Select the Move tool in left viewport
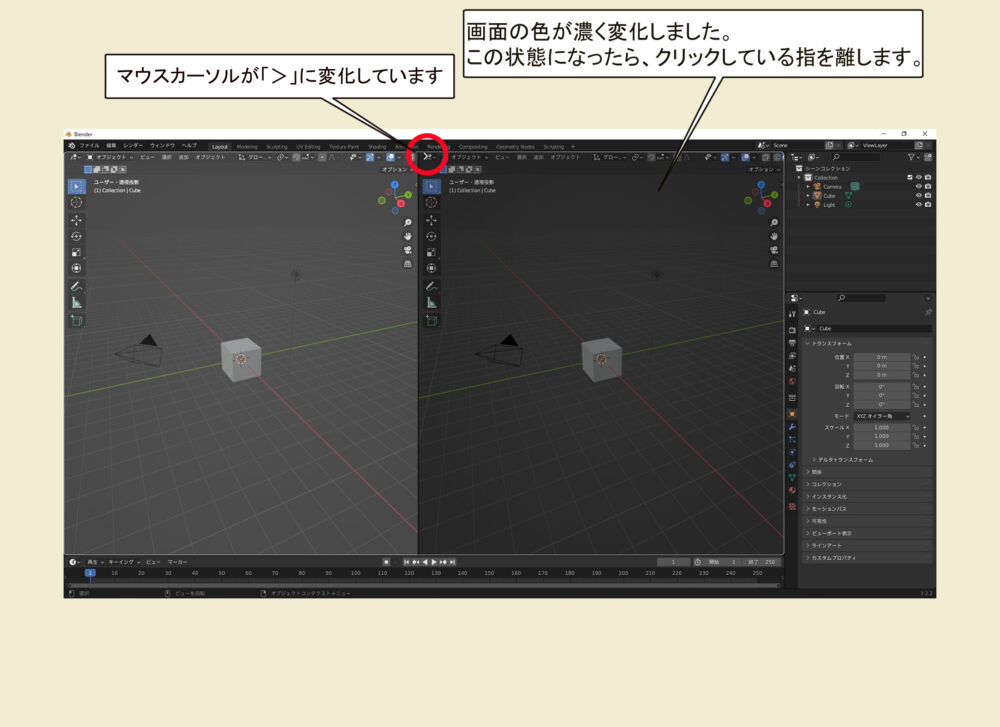 click(x=77, y=220)
